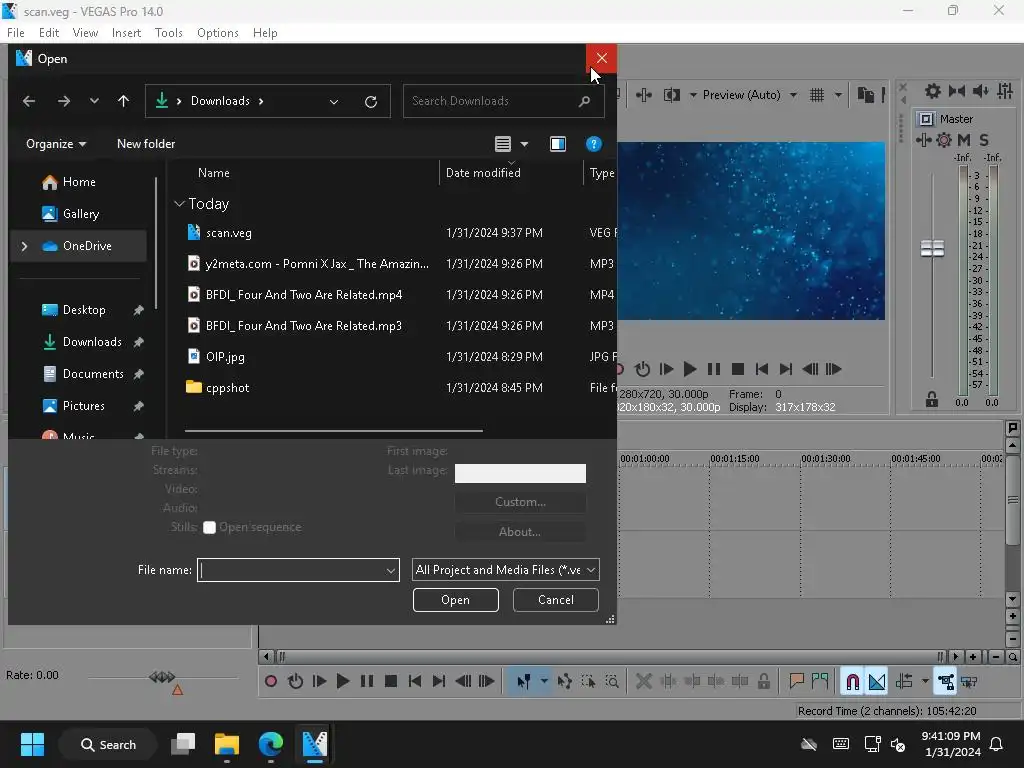Click the Delete (X) icon in the timeline toolbar
The height and width of the screenshot is (768, 1024).
point(644,682)
